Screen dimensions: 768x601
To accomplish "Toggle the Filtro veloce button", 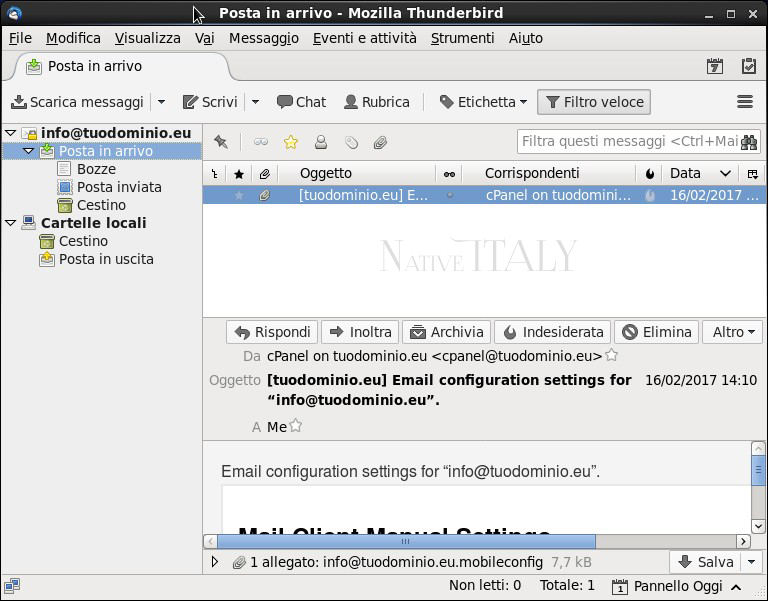I will [x=594, y=102].
